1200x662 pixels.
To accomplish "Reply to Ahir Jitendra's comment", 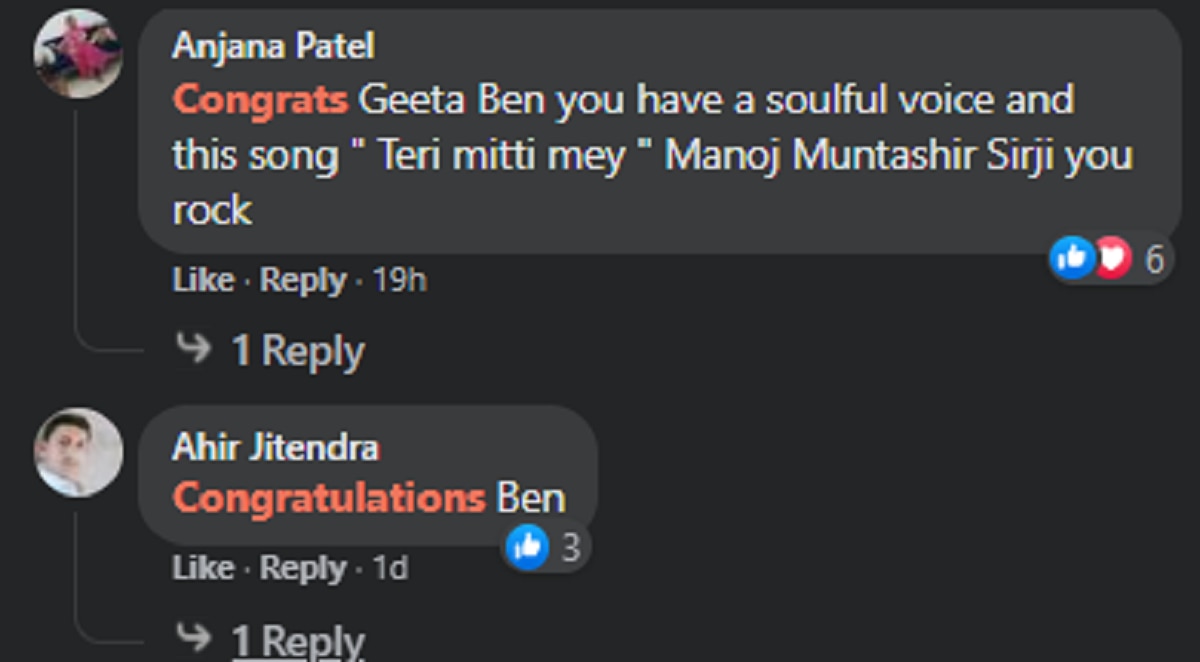I will [x=303, y=568].
